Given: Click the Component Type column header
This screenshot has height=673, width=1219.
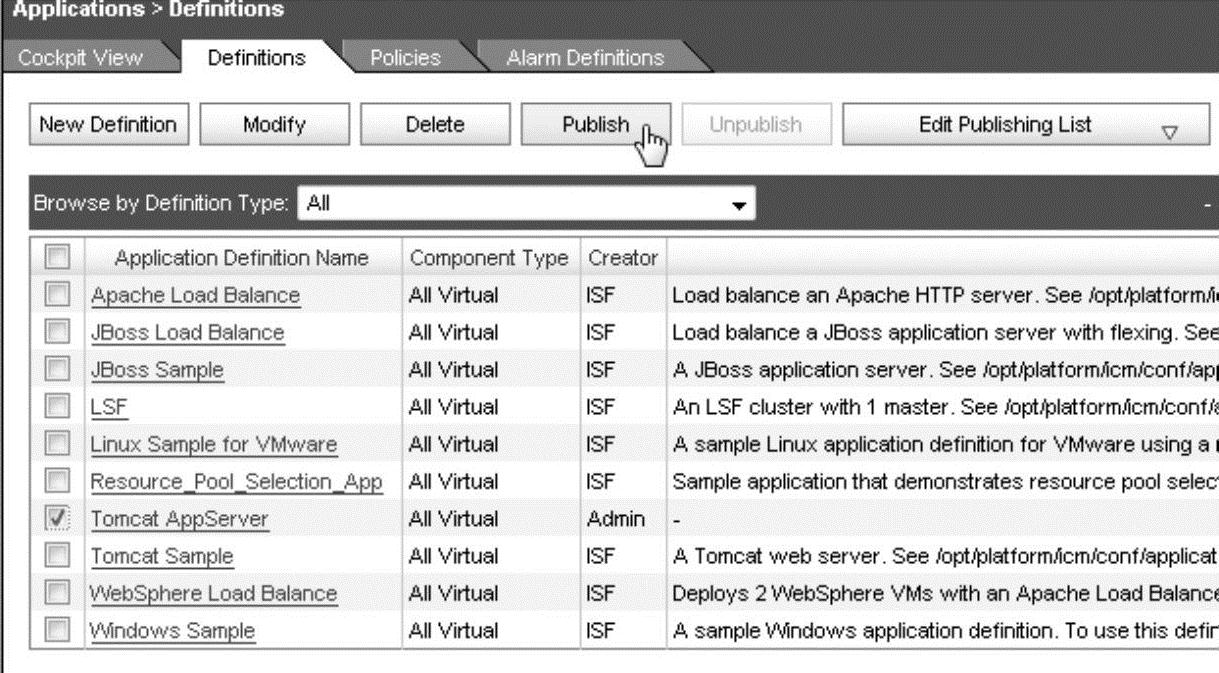Looking at the screenshot, I should 488,258.
